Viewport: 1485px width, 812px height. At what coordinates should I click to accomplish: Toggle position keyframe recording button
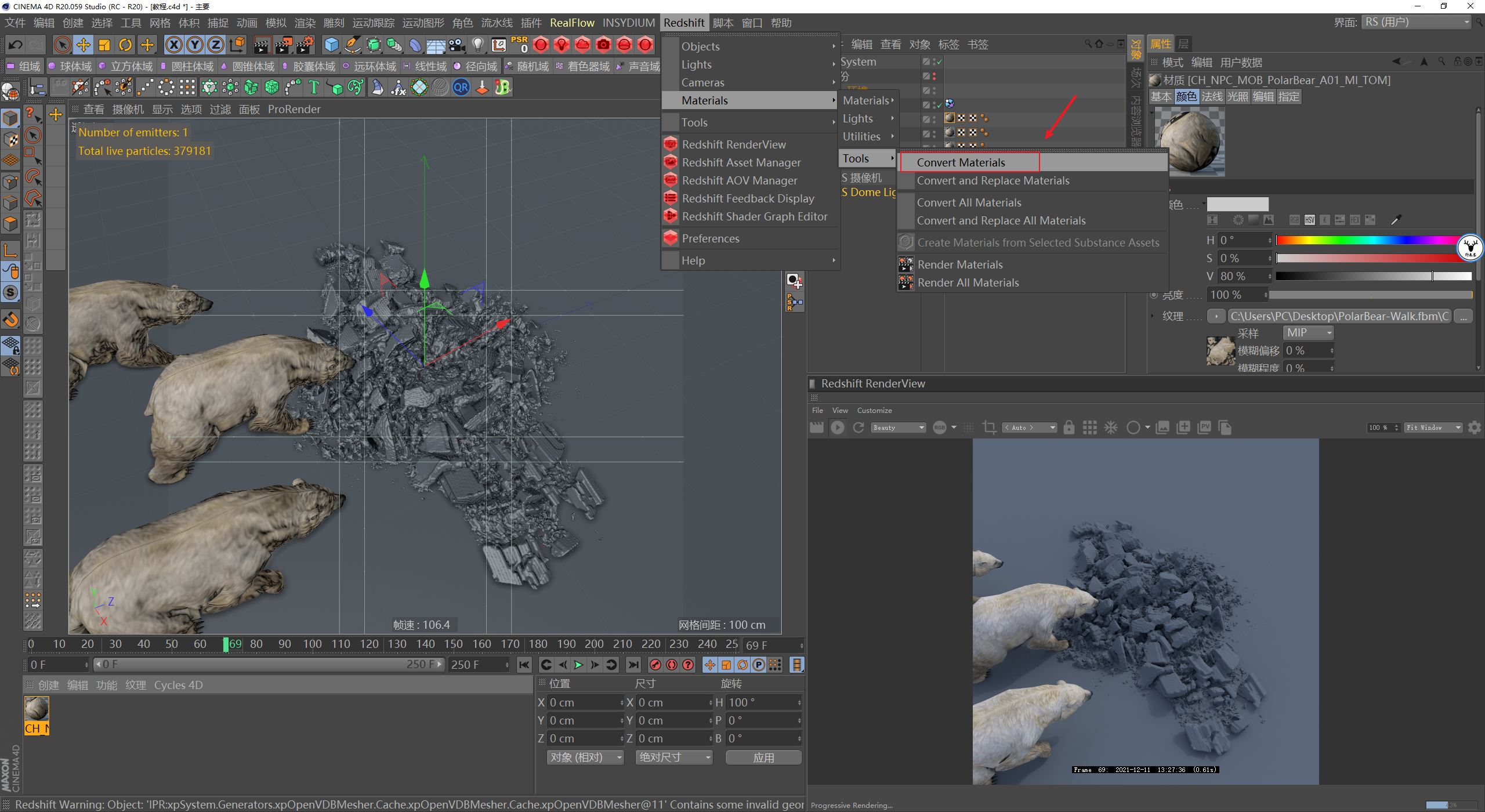click(x=709, y=665)
